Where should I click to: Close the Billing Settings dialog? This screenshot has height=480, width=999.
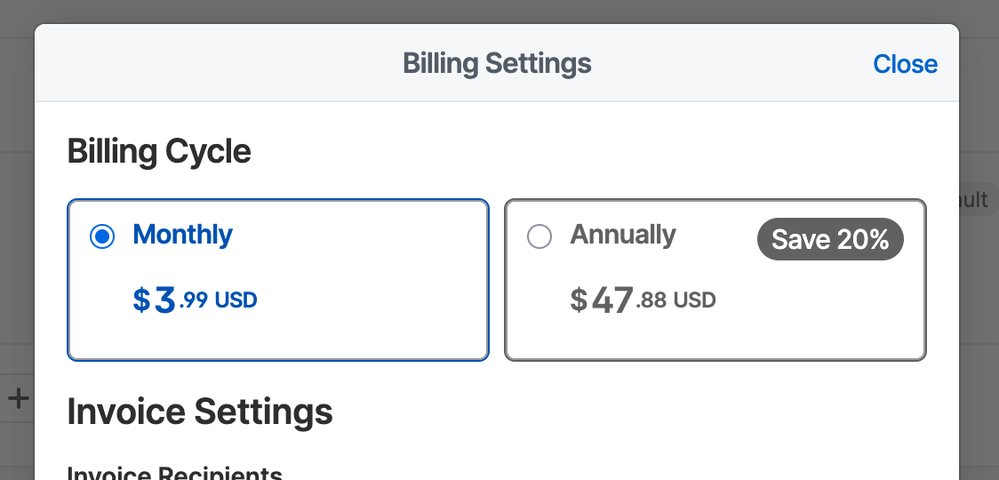coord(905,64)
